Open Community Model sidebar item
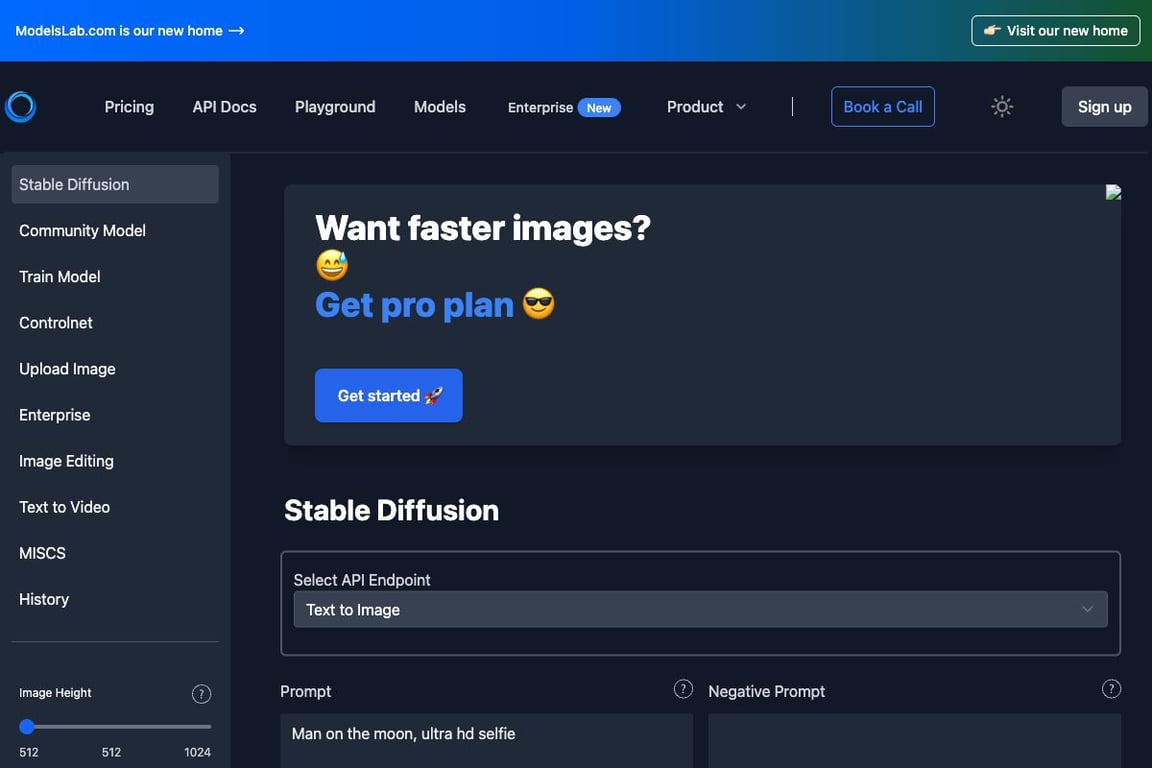Viewport: 1152px width, 768px height. tap(115, 231)
